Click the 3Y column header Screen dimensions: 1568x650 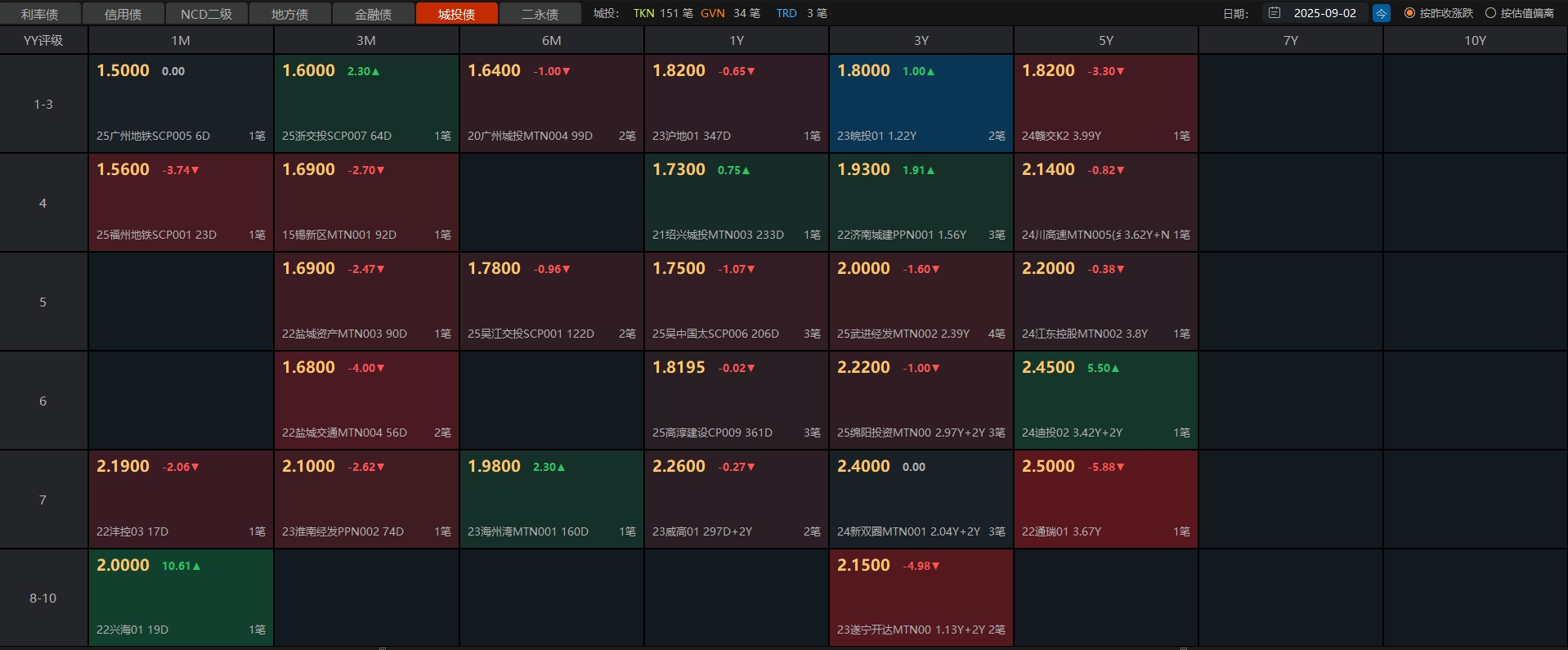(x=921, y=40)
